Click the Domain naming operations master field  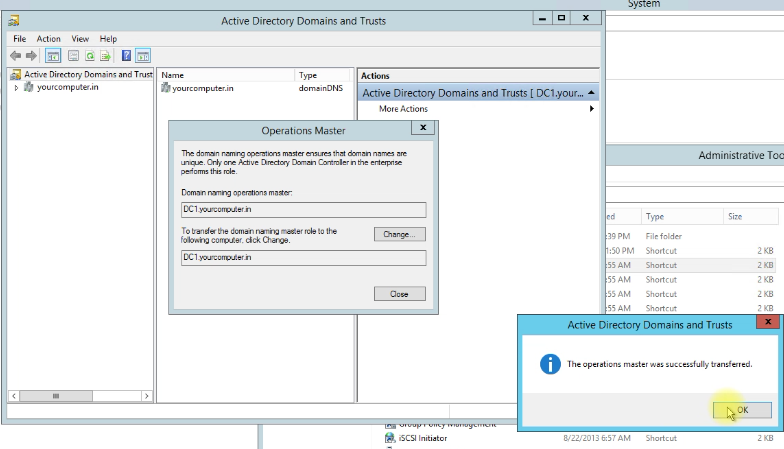tap(304, 210)
